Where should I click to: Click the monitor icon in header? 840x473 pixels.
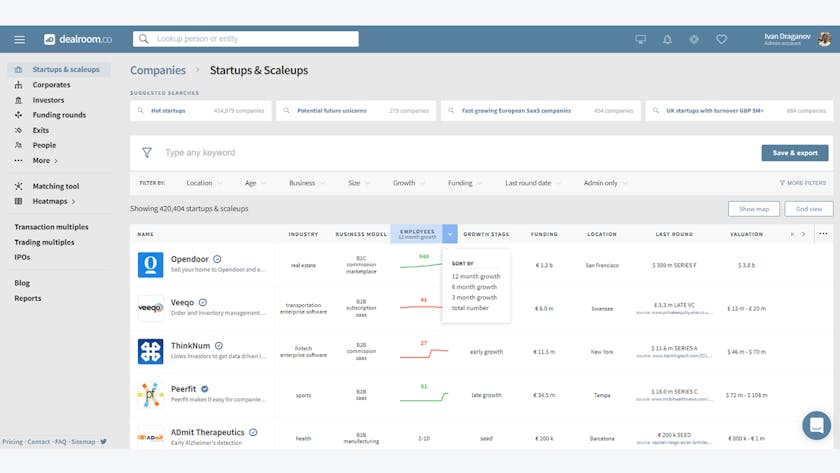tap(641, 39)
